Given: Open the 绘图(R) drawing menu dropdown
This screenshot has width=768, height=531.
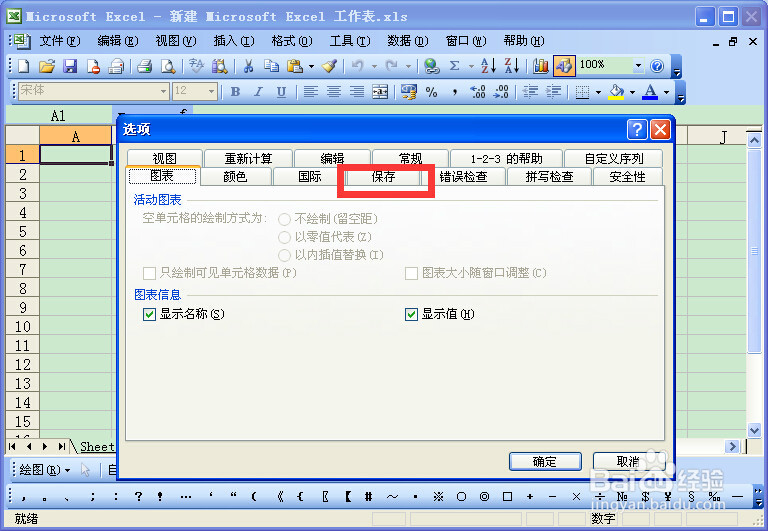Looking at the screenshot, I should pos(45,470).
